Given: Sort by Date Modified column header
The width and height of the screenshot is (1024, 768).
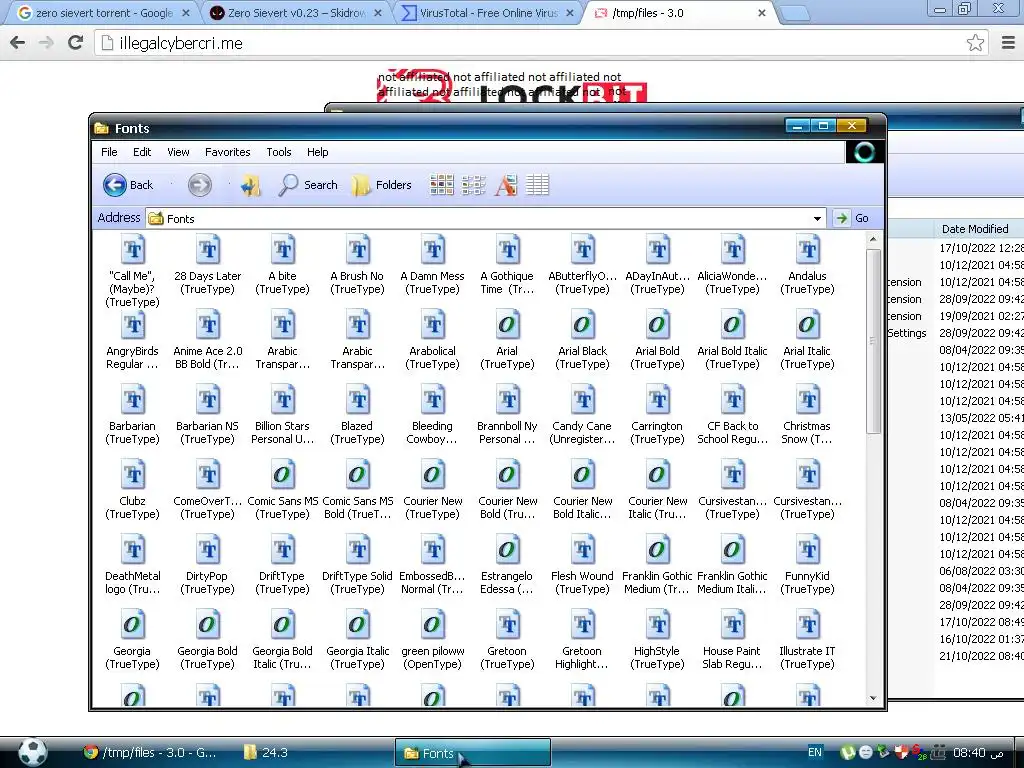Looking at the screenshot, I should pyautogui.click(x=975, y=229).
